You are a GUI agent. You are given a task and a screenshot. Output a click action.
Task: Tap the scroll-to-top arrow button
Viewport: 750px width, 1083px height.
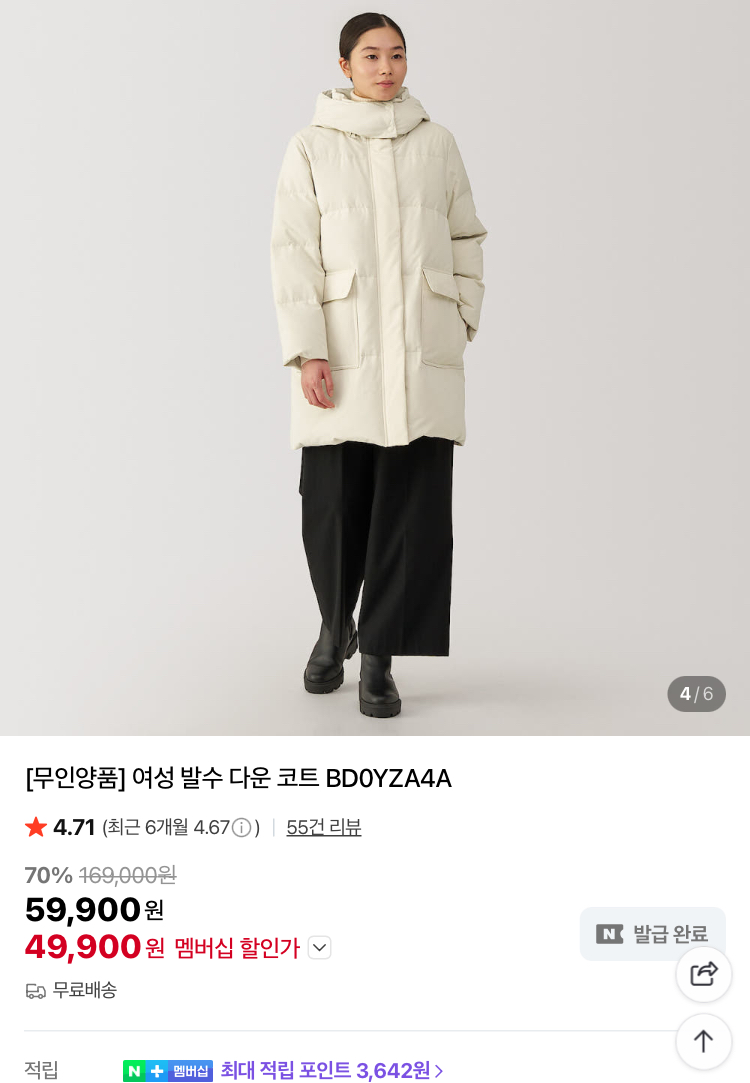704,1041
